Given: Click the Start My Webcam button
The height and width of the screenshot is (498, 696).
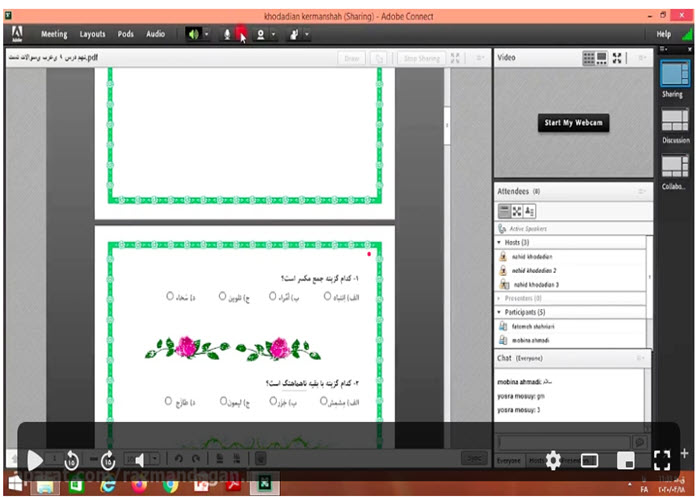Looking at the screenshot, I should tap(573, 123).
